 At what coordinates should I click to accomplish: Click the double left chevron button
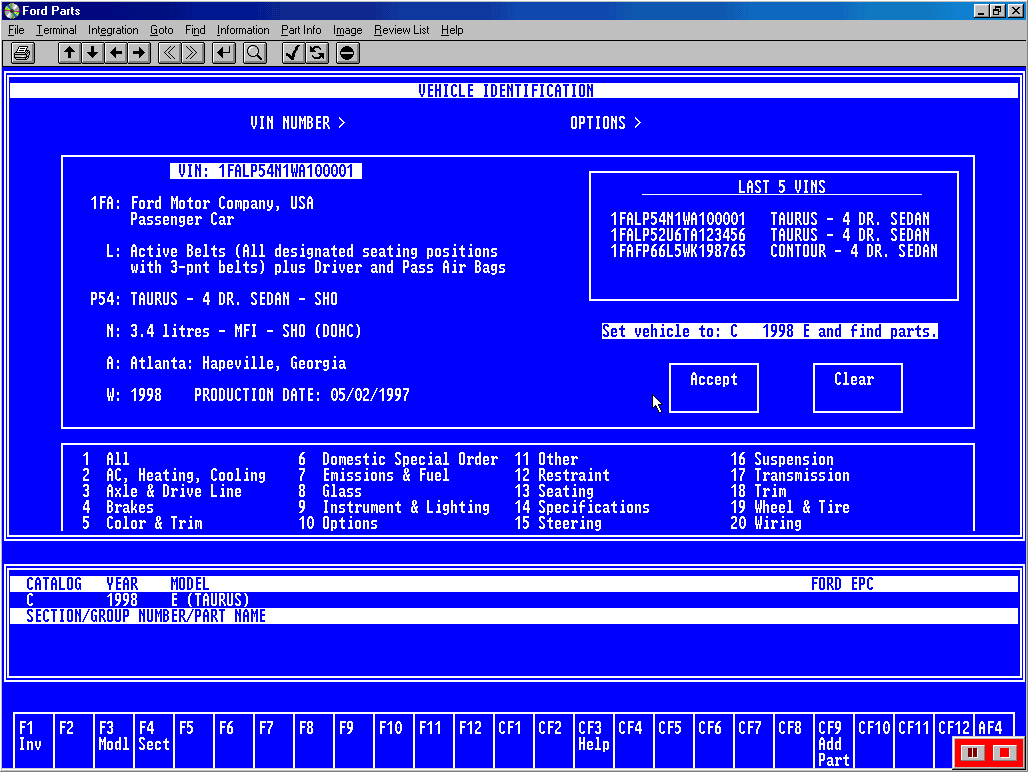pos(169,53)
